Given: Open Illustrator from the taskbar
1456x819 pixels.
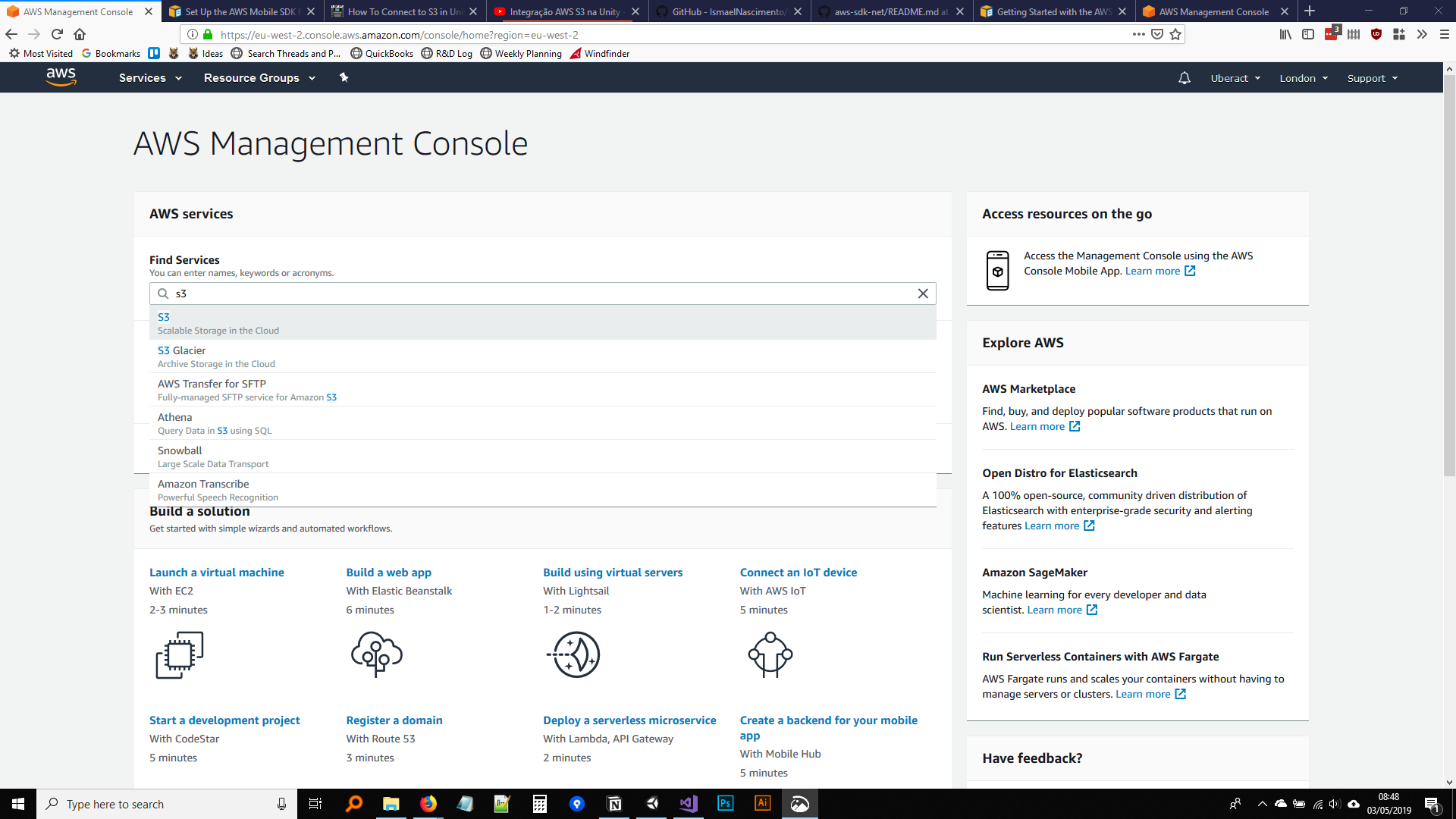Looking at the screenshot, I should 763,803.
